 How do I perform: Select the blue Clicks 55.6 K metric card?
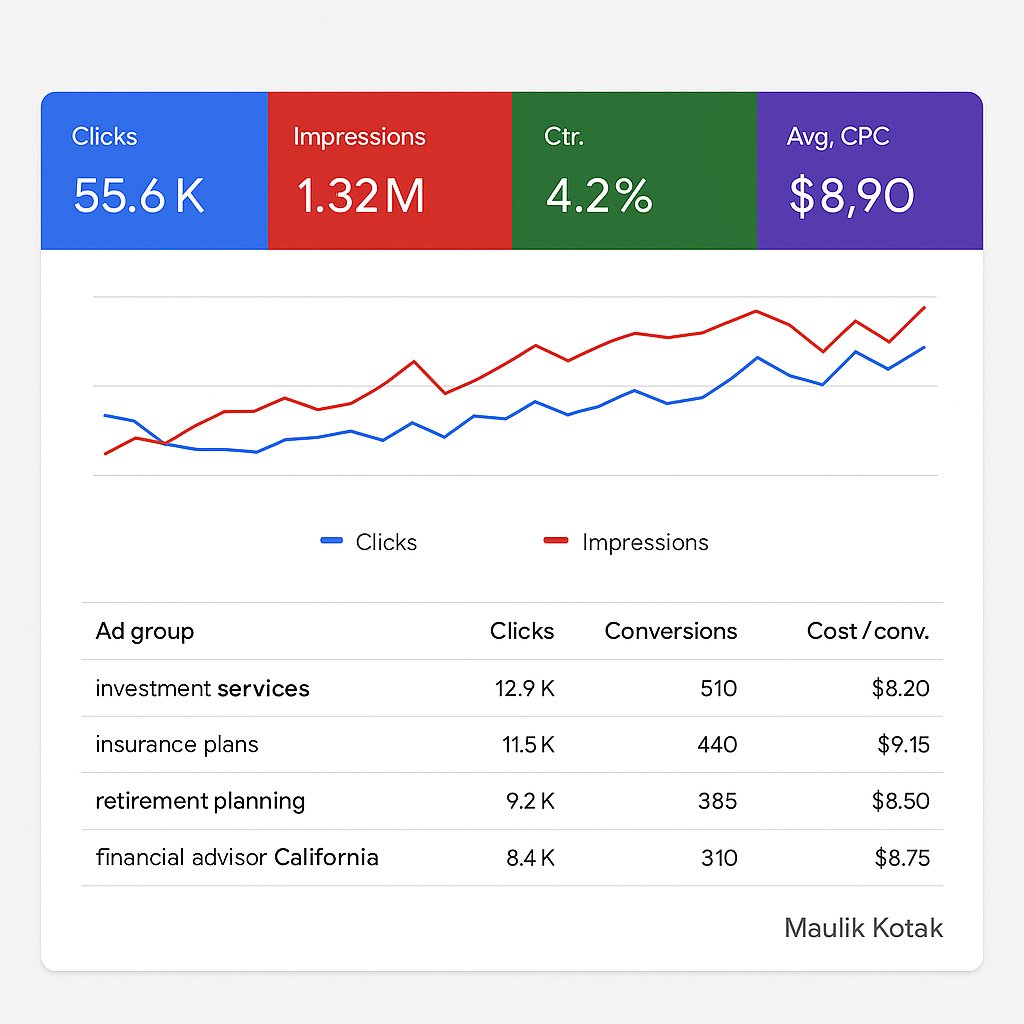tap(154, 170)
